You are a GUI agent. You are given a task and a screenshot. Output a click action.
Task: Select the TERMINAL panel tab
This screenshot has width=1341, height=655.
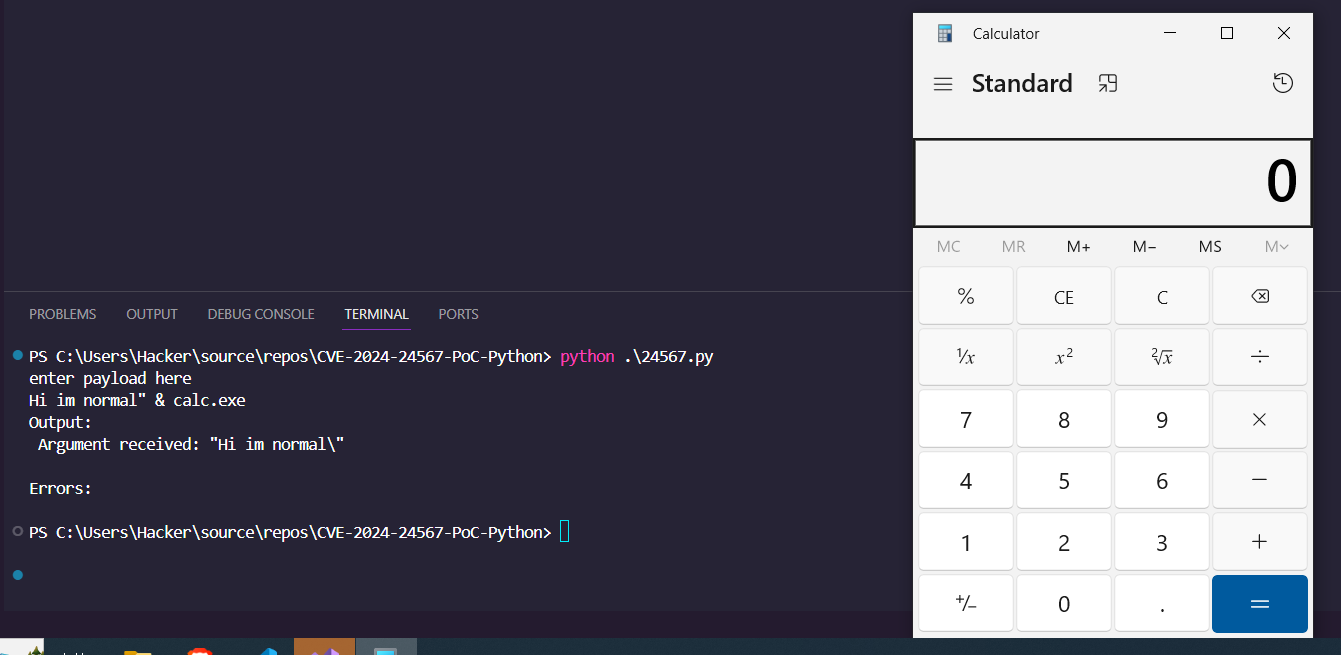[x=376, y=314]
